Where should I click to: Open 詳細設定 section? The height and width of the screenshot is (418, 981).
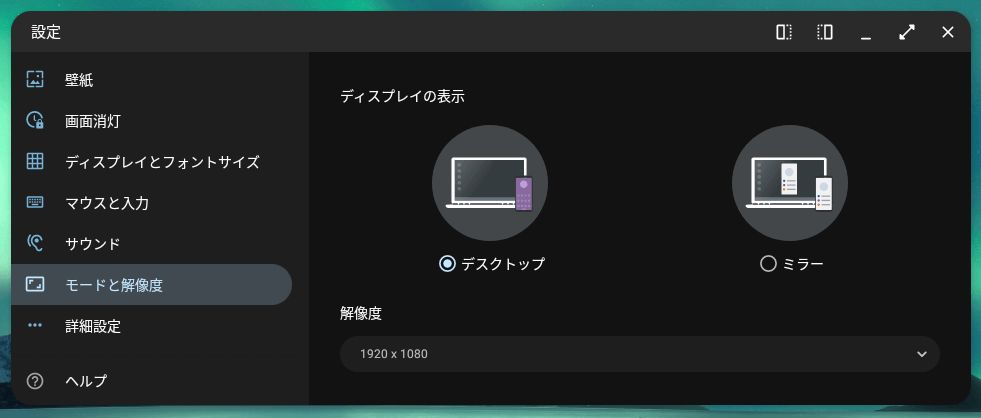pyautogui.click(x=151, y=326)
